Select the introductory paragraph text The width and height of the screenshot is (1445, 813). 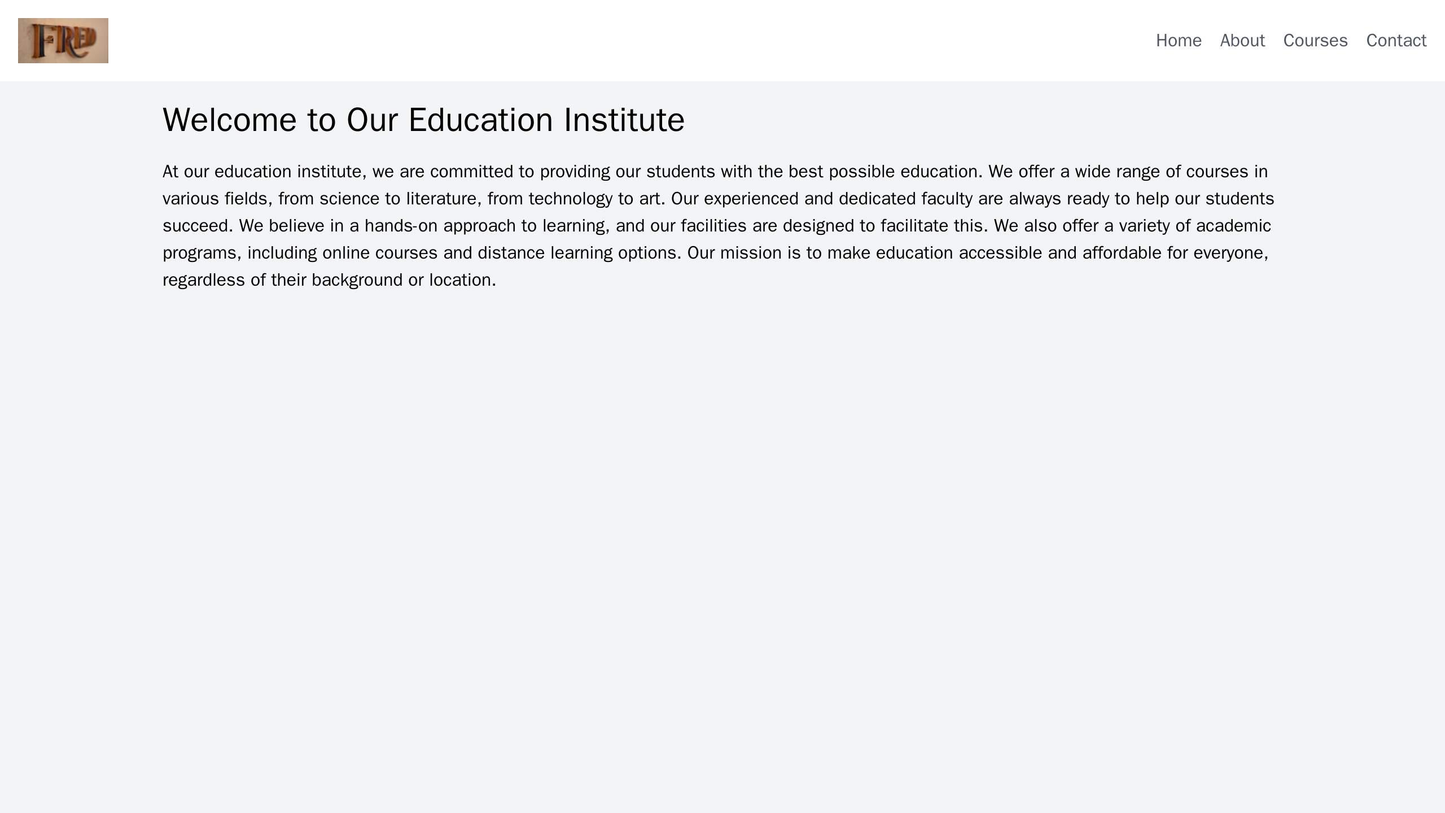point(722,226)
